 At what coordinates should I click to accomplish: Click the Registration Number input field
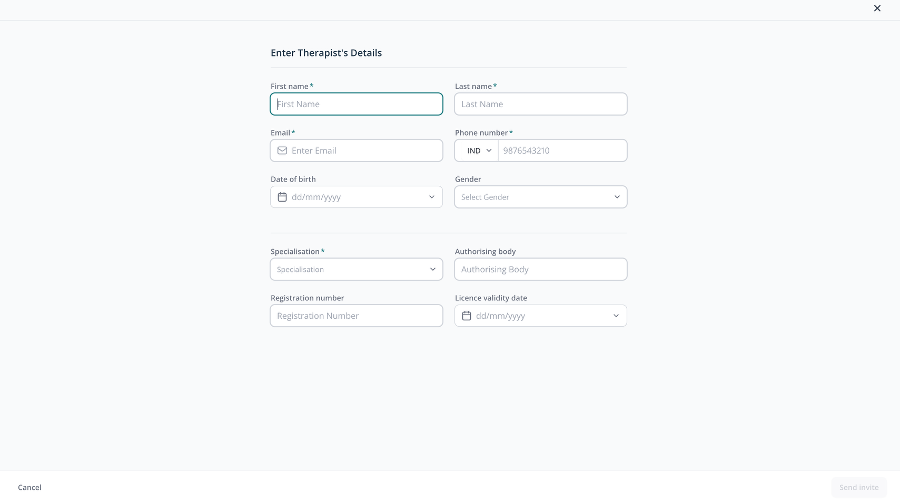pos(356,316)
